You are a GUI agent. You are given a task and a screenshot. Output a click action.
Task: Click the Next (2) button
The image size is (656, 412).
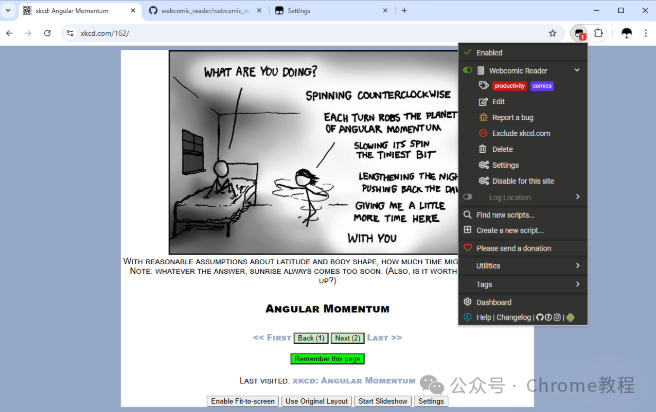click(347, 338)
